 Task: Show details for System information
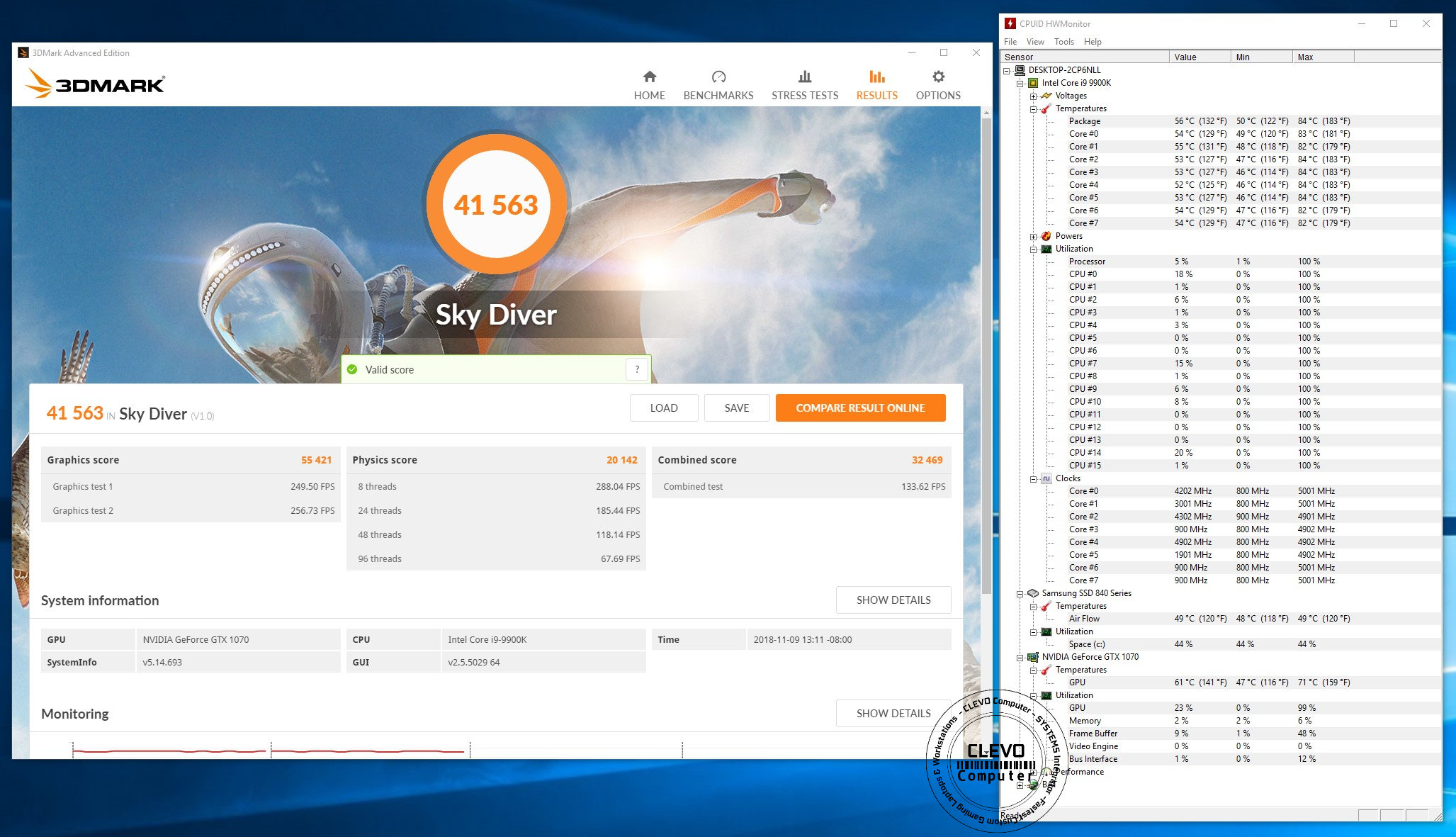point(893,600)
